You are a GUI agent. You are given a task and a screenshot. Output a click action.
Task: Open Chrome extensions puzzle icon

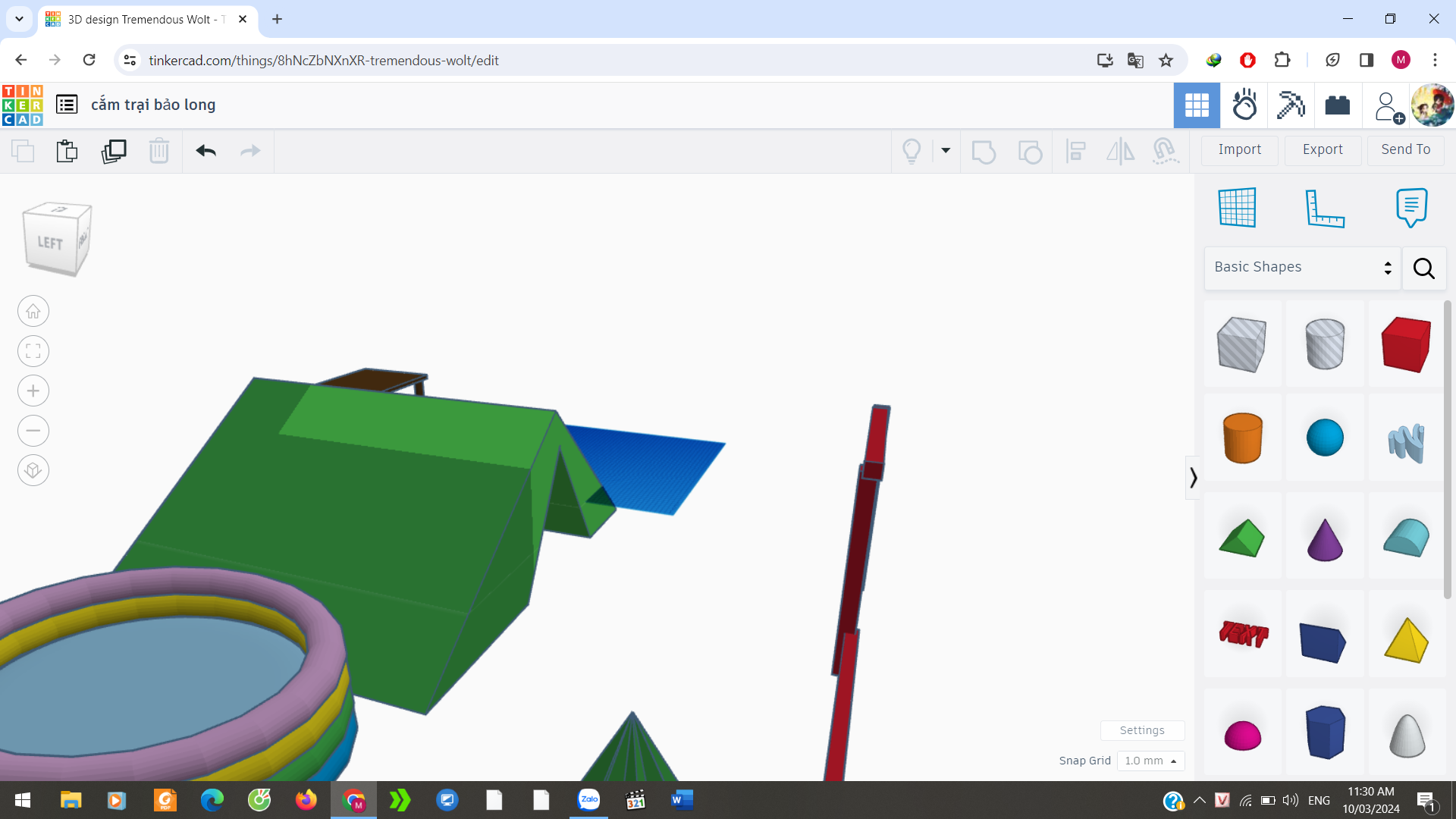(x=1282, y=60)
